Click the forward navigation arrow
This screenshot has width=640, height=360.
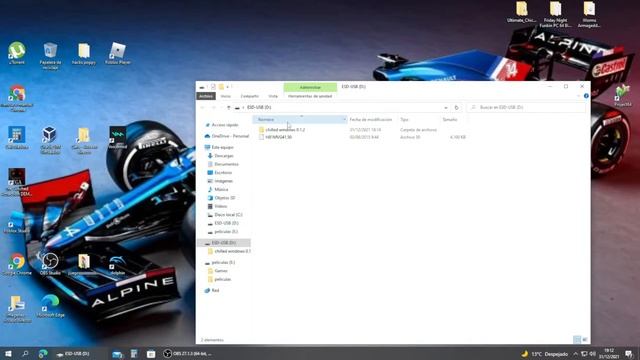(x=213, y=107)
